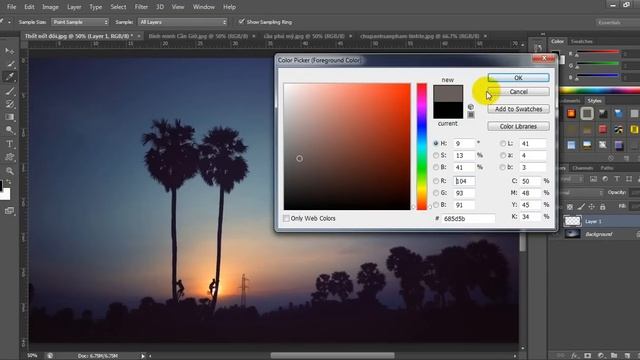Click the switch foreground and background colors icon

[x=9, y=181]
